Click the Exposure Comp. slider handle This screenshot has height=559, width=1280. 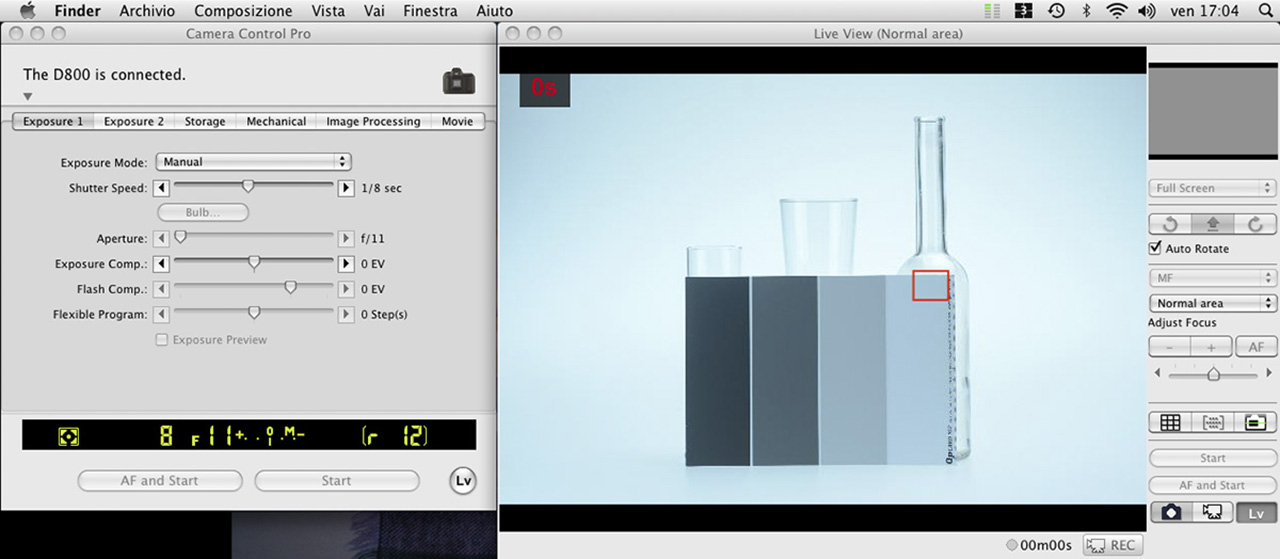pyautogui.click(x=254, y=263)
